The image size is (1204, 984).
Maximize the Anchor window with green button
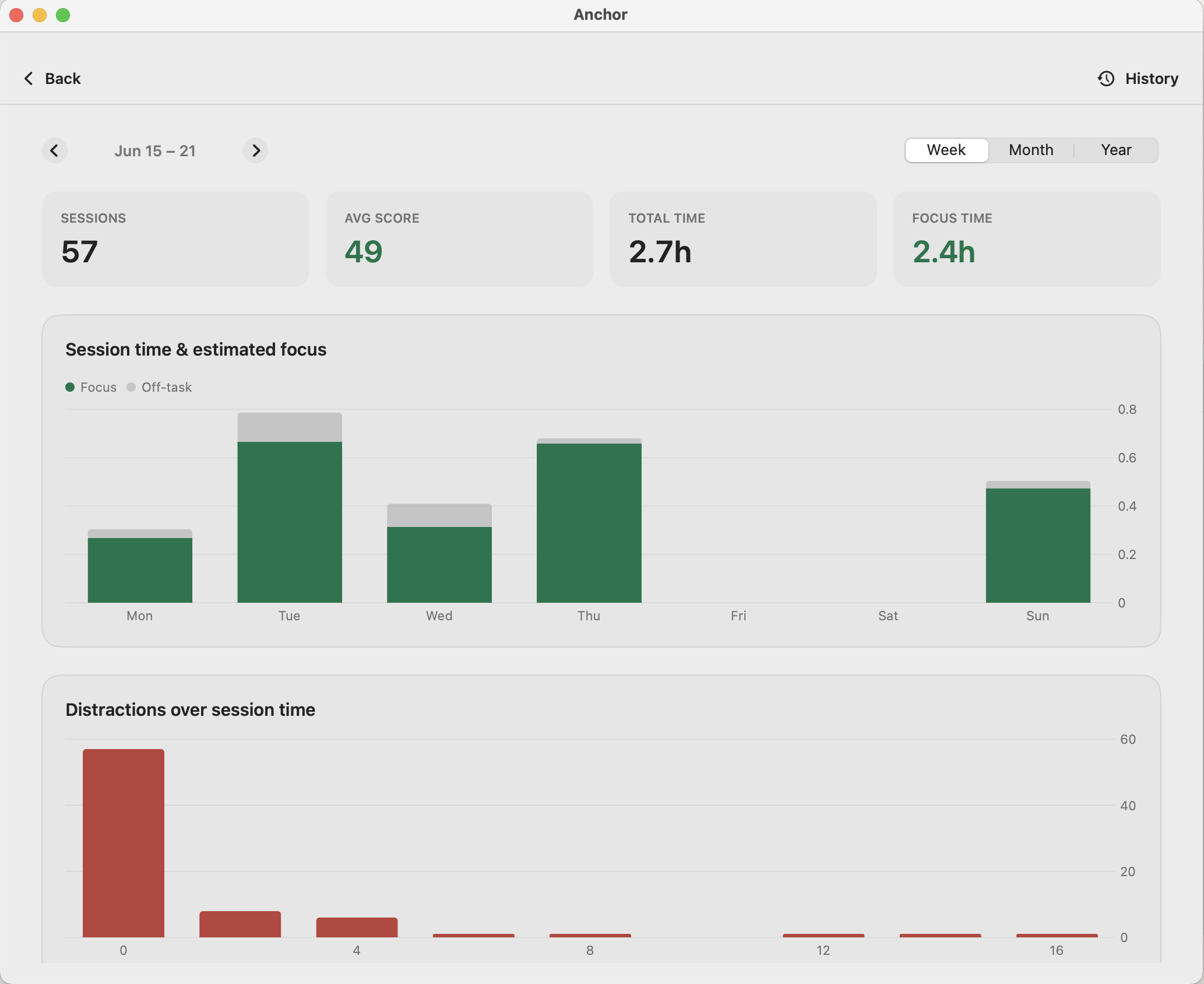click(63, 15)
